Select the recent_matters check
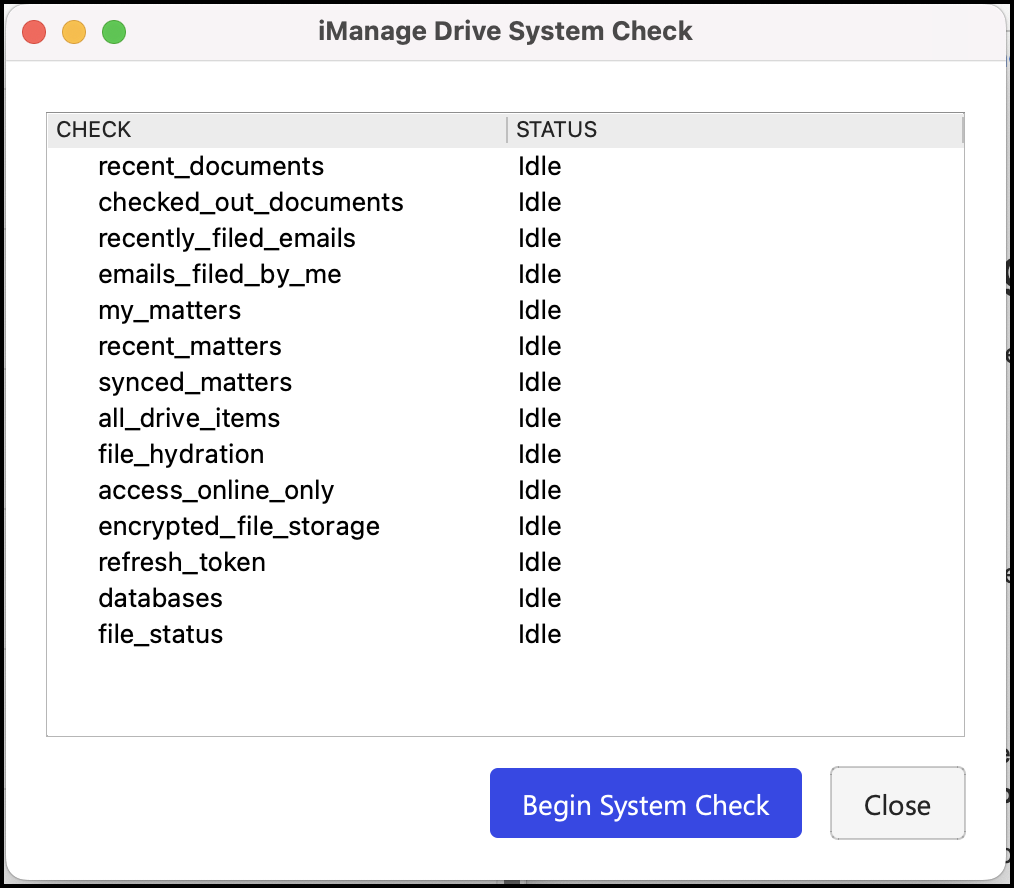This screenshot has height=888, width=1014. tap(189, 346)
